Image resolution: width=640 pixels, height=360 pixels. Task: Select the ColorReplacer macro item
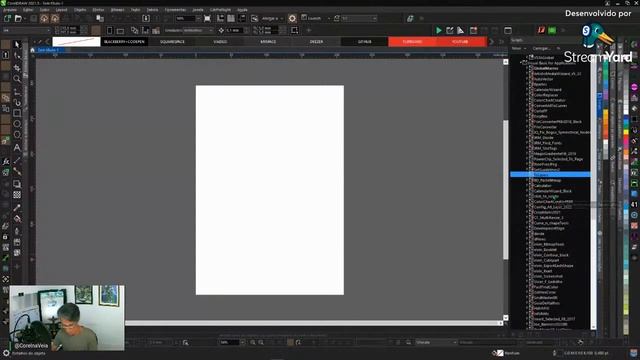(546, 95)
